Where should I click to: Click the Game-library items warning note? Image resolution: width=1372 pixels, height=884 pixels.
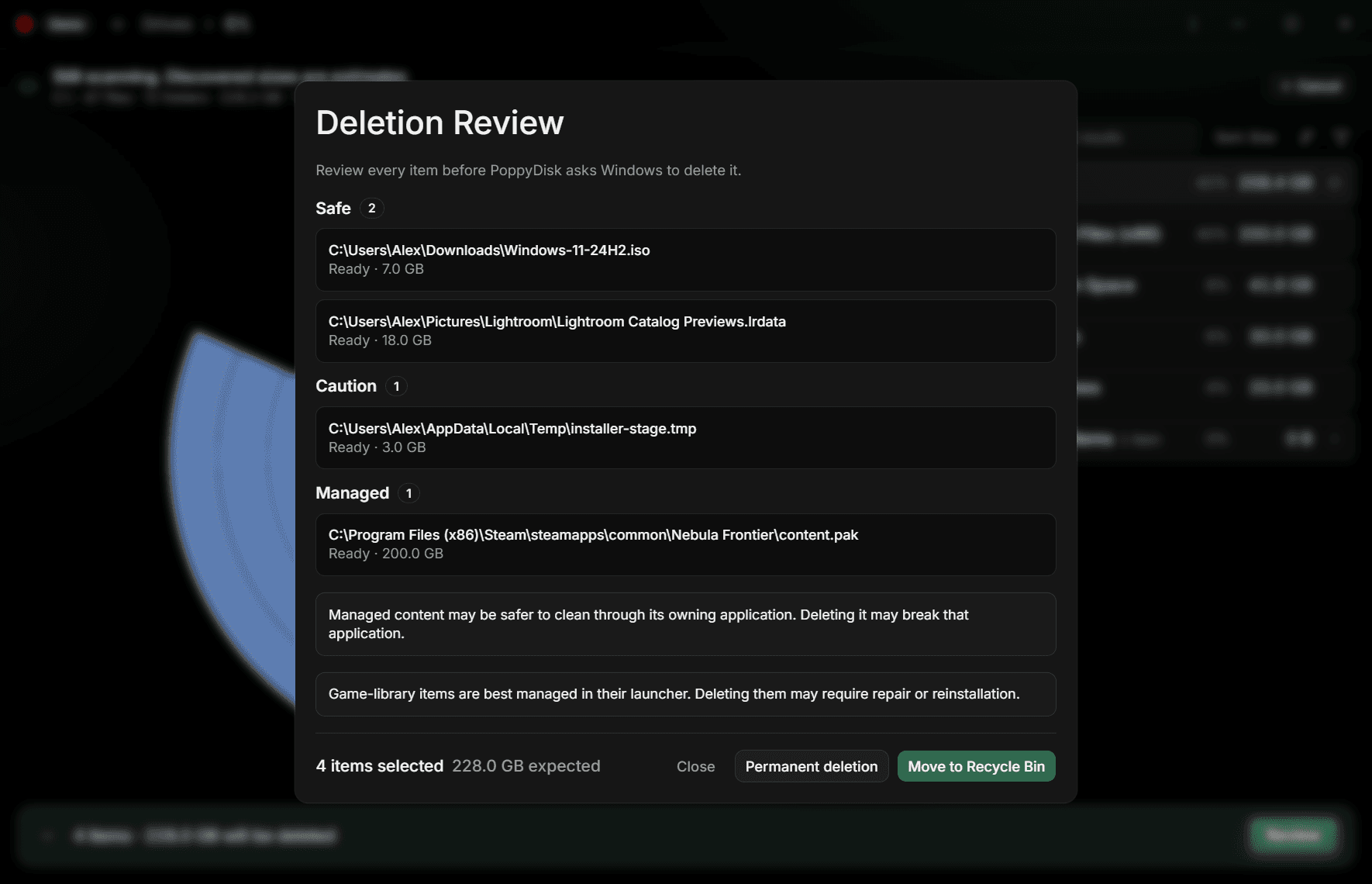pyautogui.click(x=685, y=694)
